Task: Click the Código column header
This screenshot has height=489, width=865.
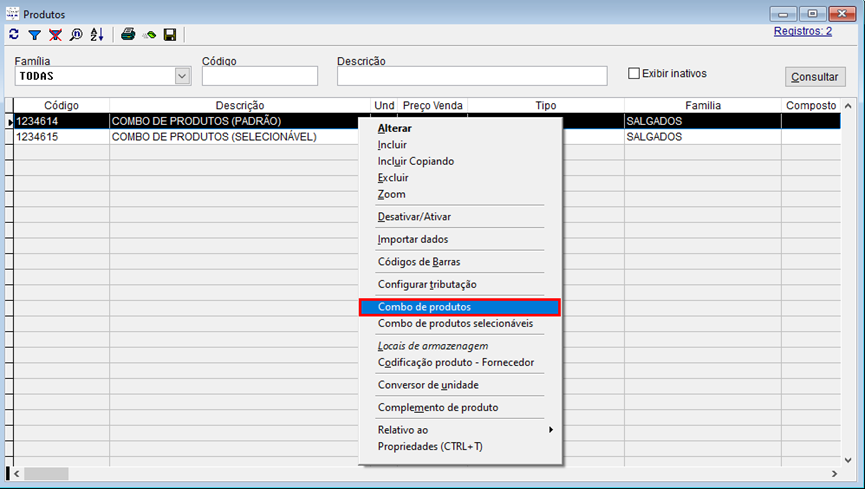Action: point(61,105)
